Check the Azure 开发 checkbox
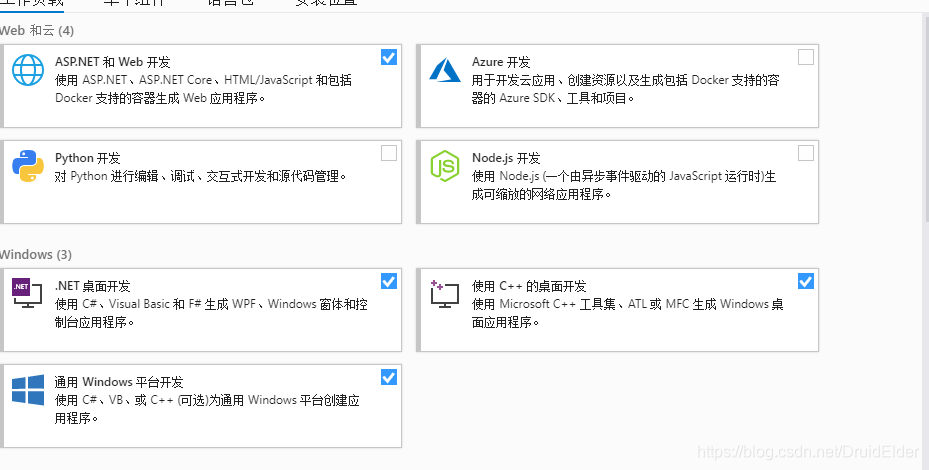The image size is (929, 470). coord(806,57)
